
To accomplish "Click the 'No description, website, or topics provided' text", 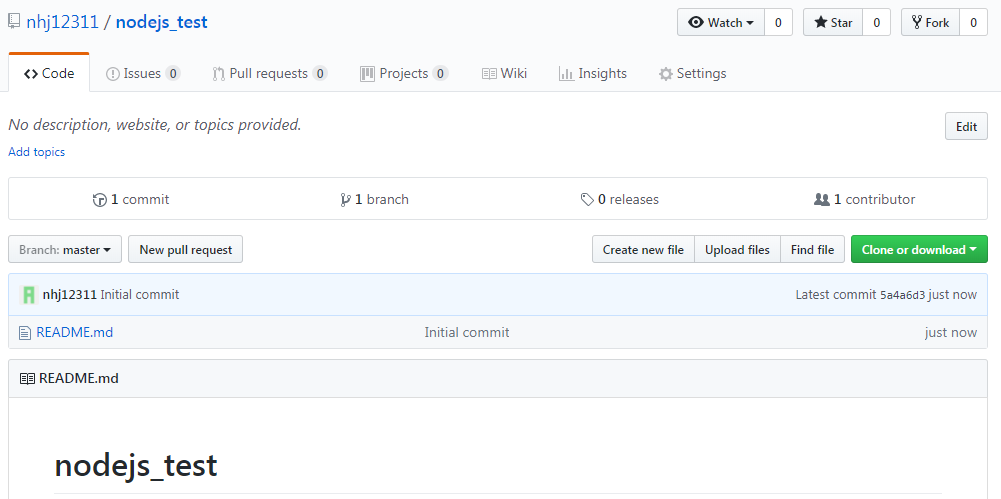I will coord(154,125).
